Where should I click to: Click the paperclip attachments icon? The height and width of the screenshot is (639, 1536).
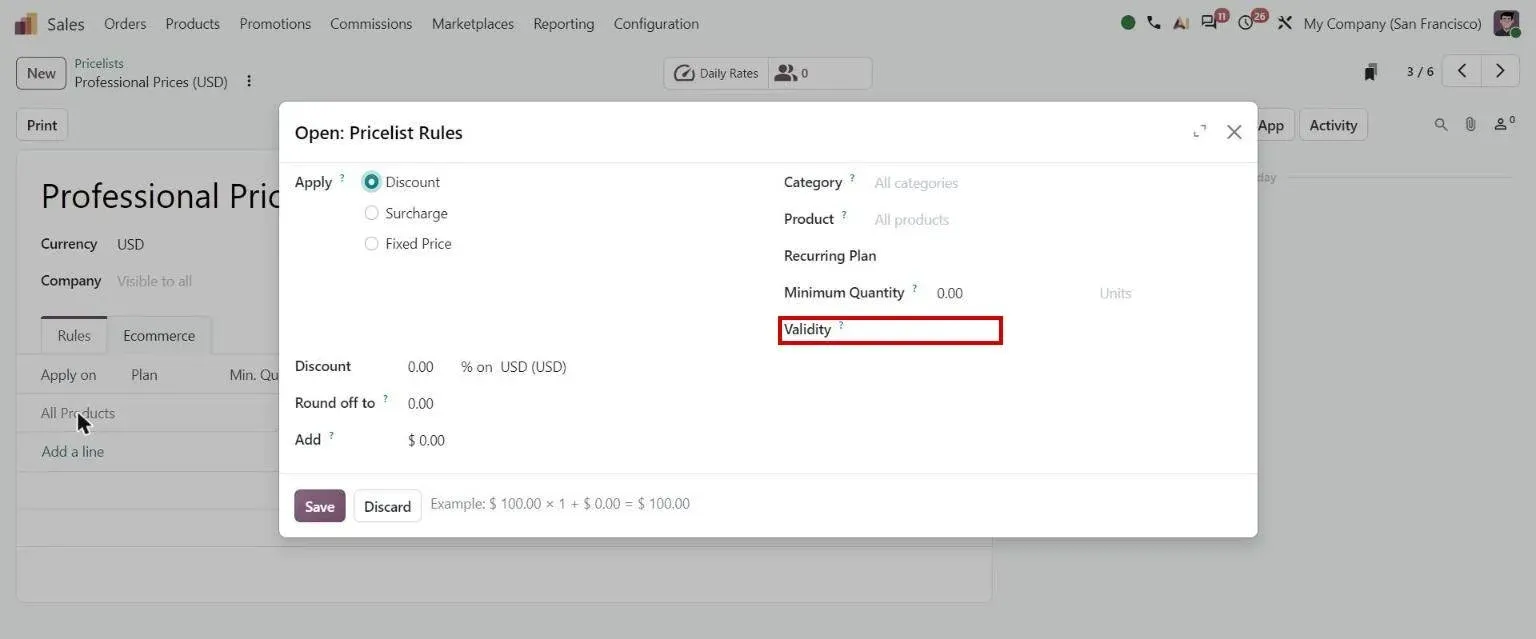(x=1470, y=125)
